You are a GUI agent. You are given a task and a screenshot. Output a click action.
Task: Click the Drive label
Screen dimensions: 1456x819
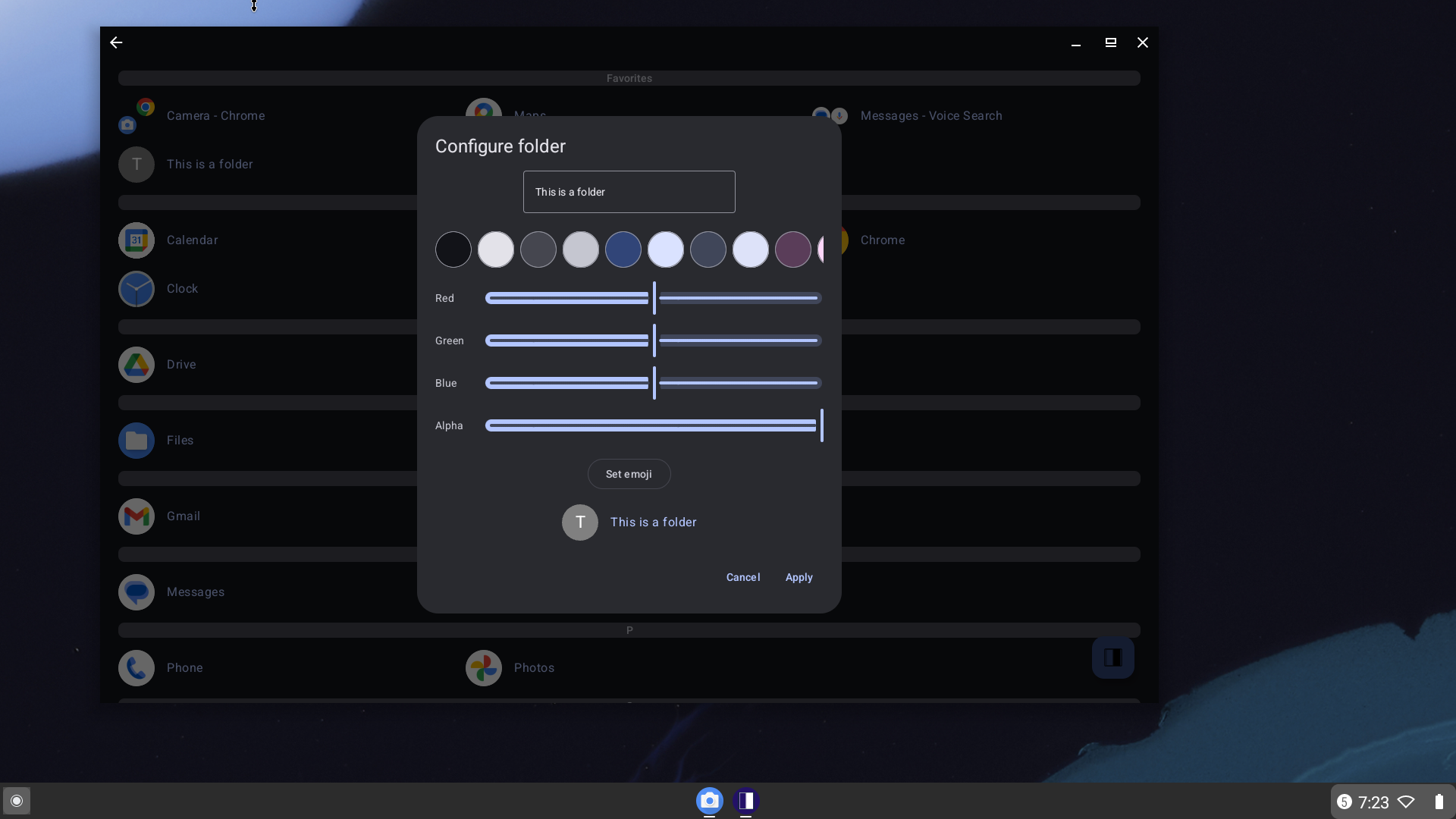pos(181,365)
